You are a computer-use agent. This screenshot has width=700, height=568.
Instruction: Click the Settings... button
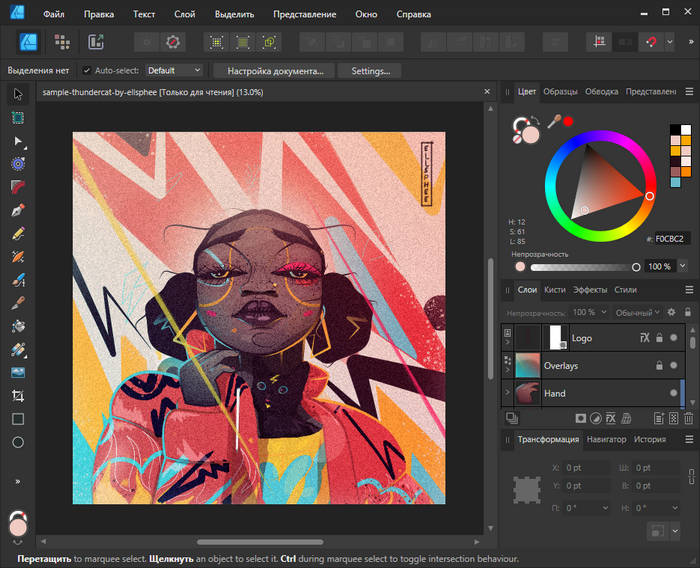370,71
